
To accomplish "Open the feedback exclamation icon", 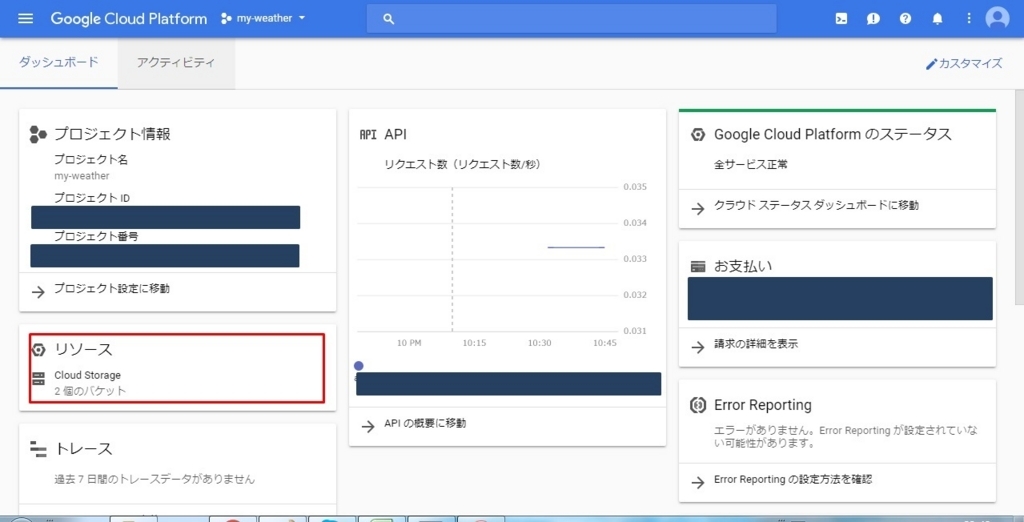I will (873, 19).
